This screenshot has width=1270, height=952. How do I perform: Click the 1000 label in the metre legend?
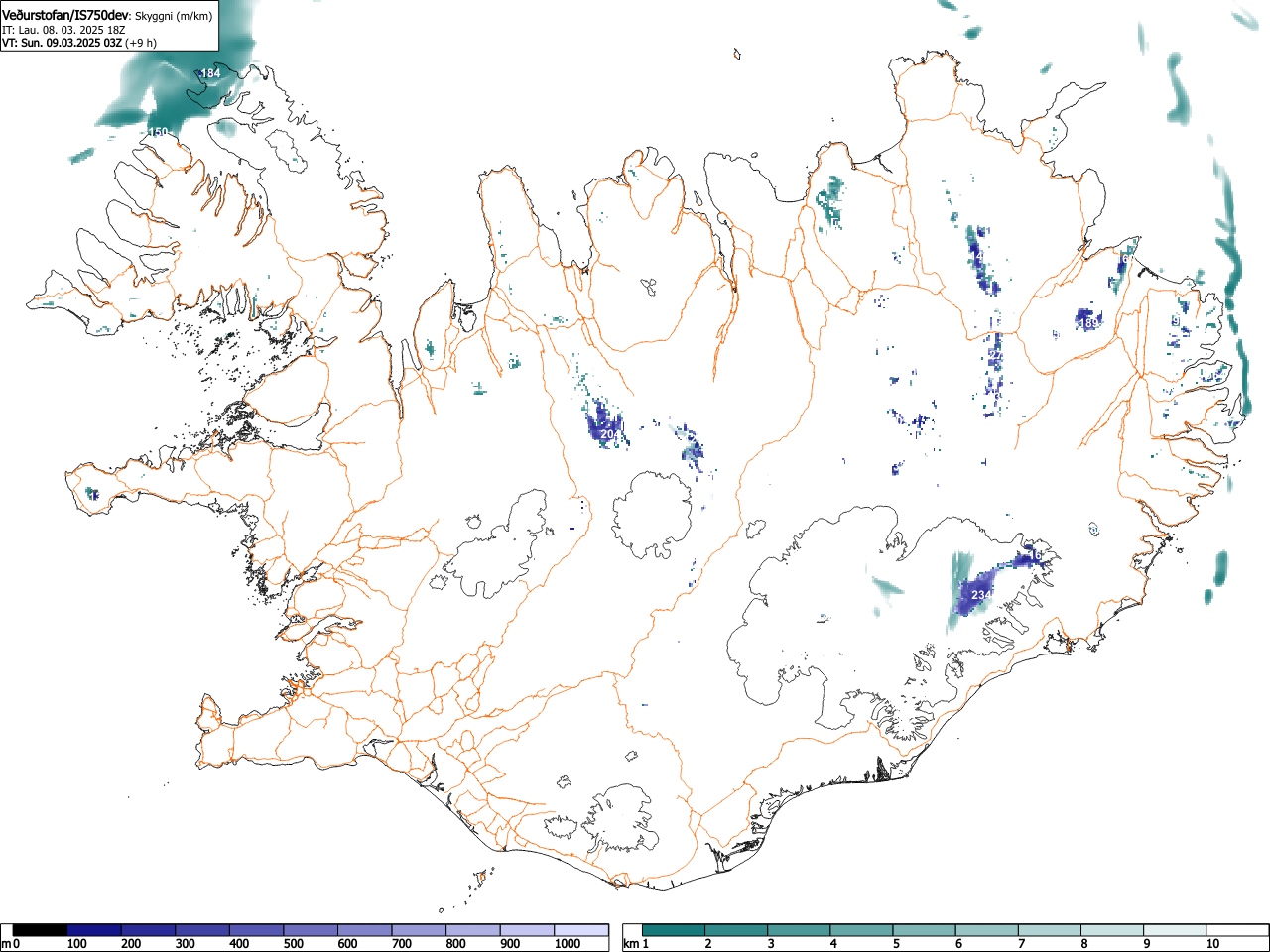pyautogui.click(x=568, y=945)
